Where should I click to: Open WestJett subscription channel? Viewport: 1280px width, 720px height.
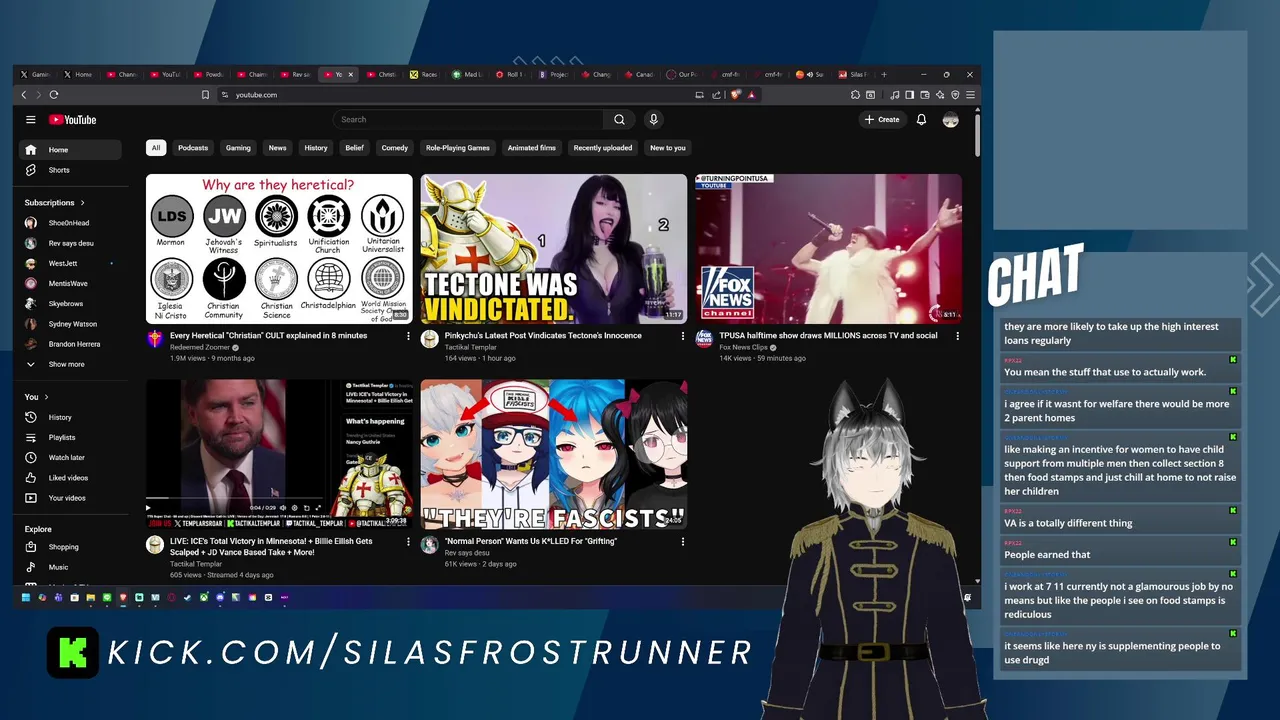point(70,263)
